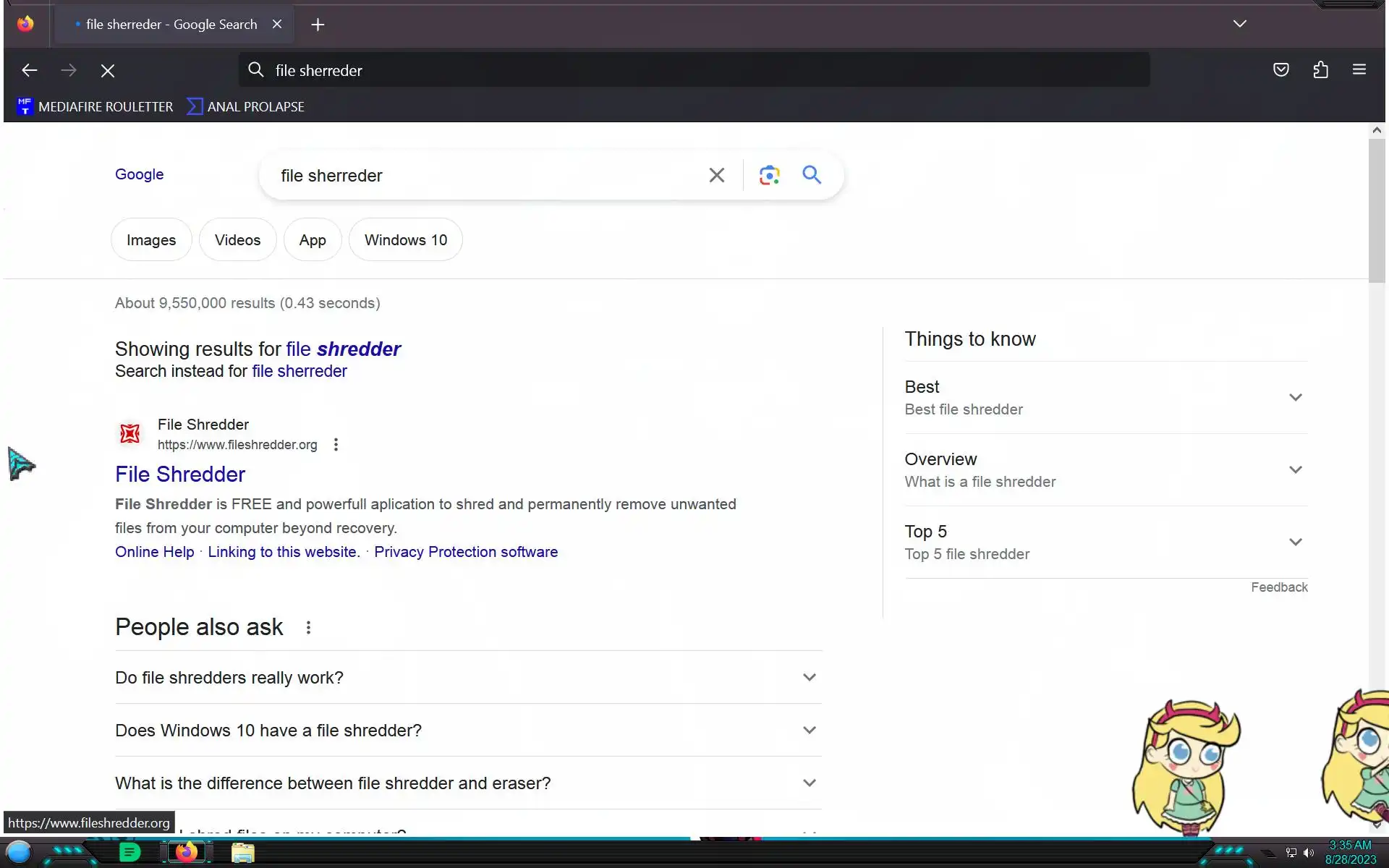
Task: Open the Firefox hamburger application menu
Action: tap(1359, 70)
